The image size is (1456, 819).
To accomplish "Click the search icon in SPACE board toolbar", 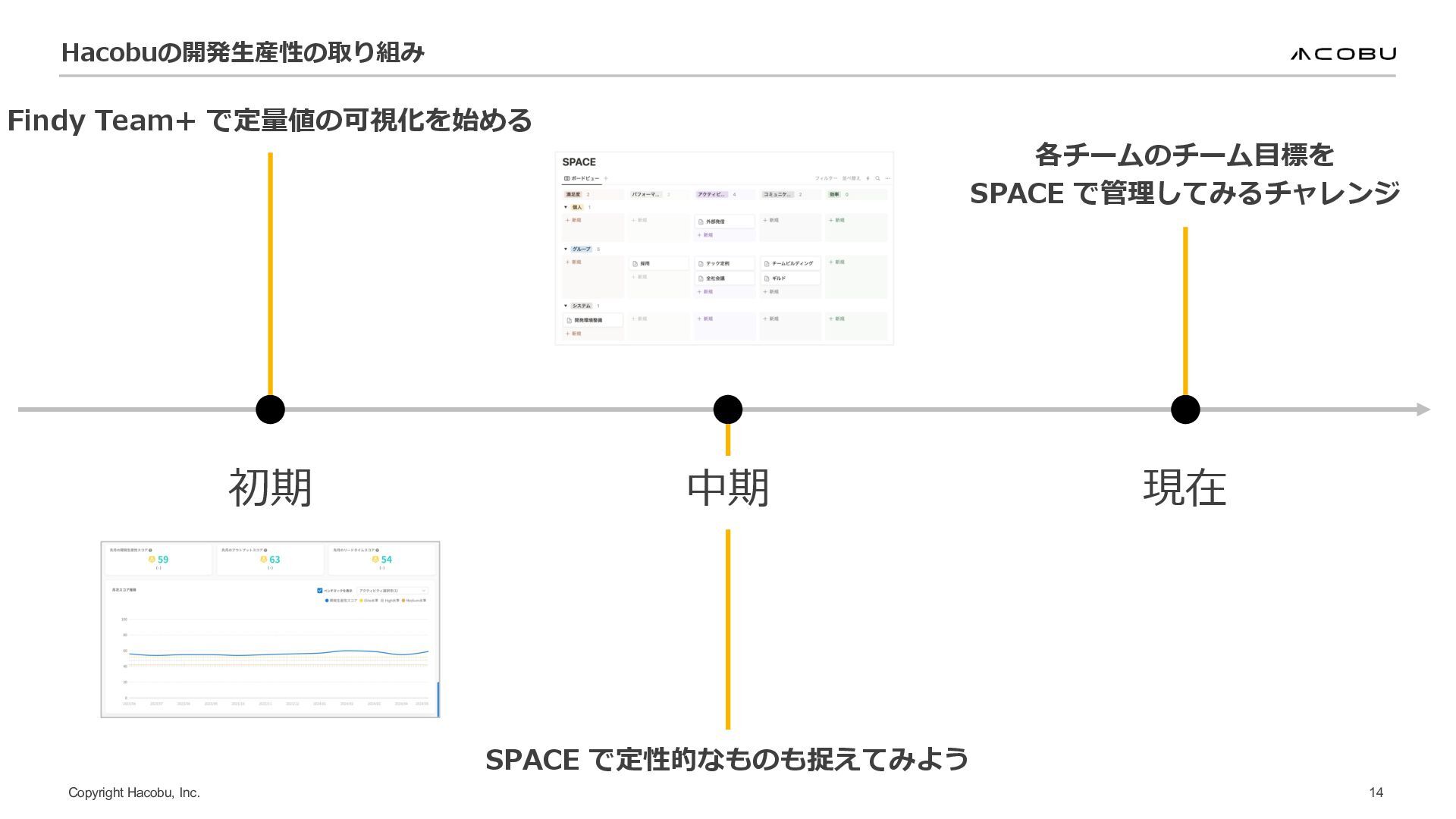I will pyautogui.click(x=877, y=178).
